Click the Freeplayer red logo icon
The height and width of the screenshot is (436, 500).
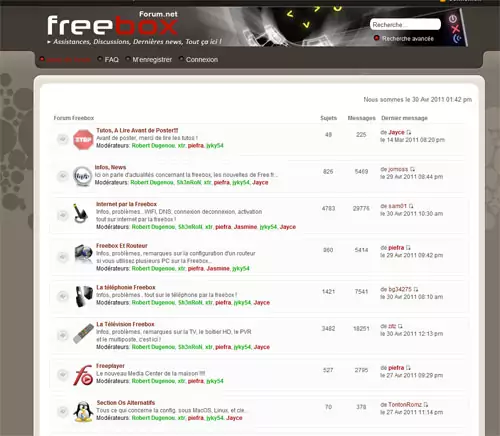pyautogui.click(x=83, y=375)
